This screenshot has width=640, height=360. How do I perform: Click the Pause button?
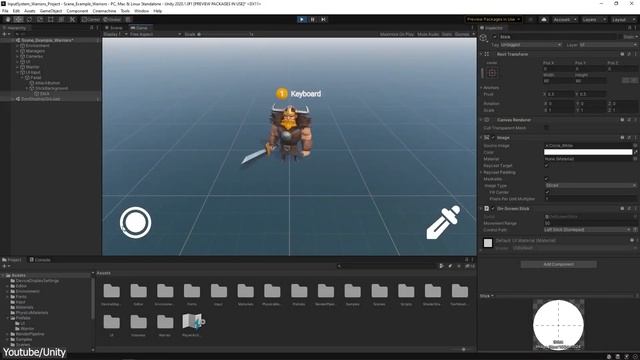(x=313, y=19)
